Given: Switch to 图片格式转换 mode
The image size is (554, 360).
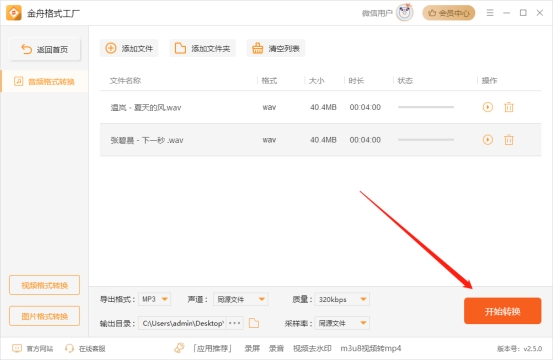Looking at the screenshot, I should (45, 316).
